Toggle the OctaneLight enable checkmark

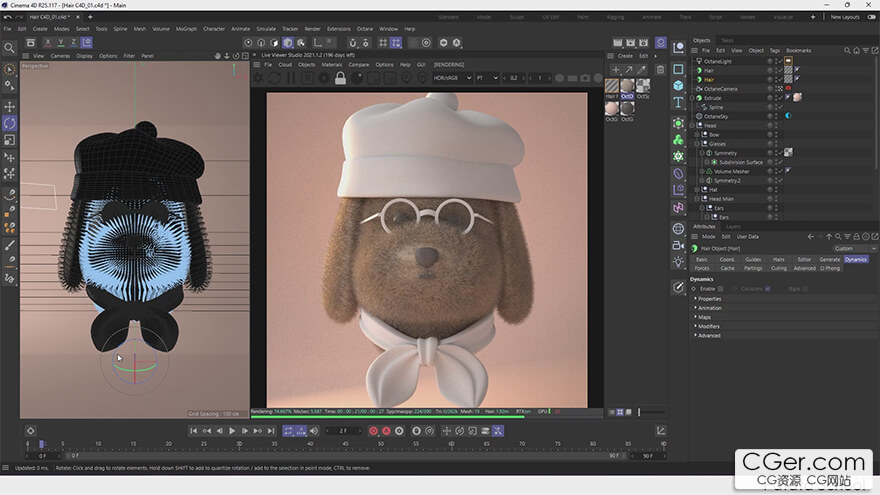point(780,61)
